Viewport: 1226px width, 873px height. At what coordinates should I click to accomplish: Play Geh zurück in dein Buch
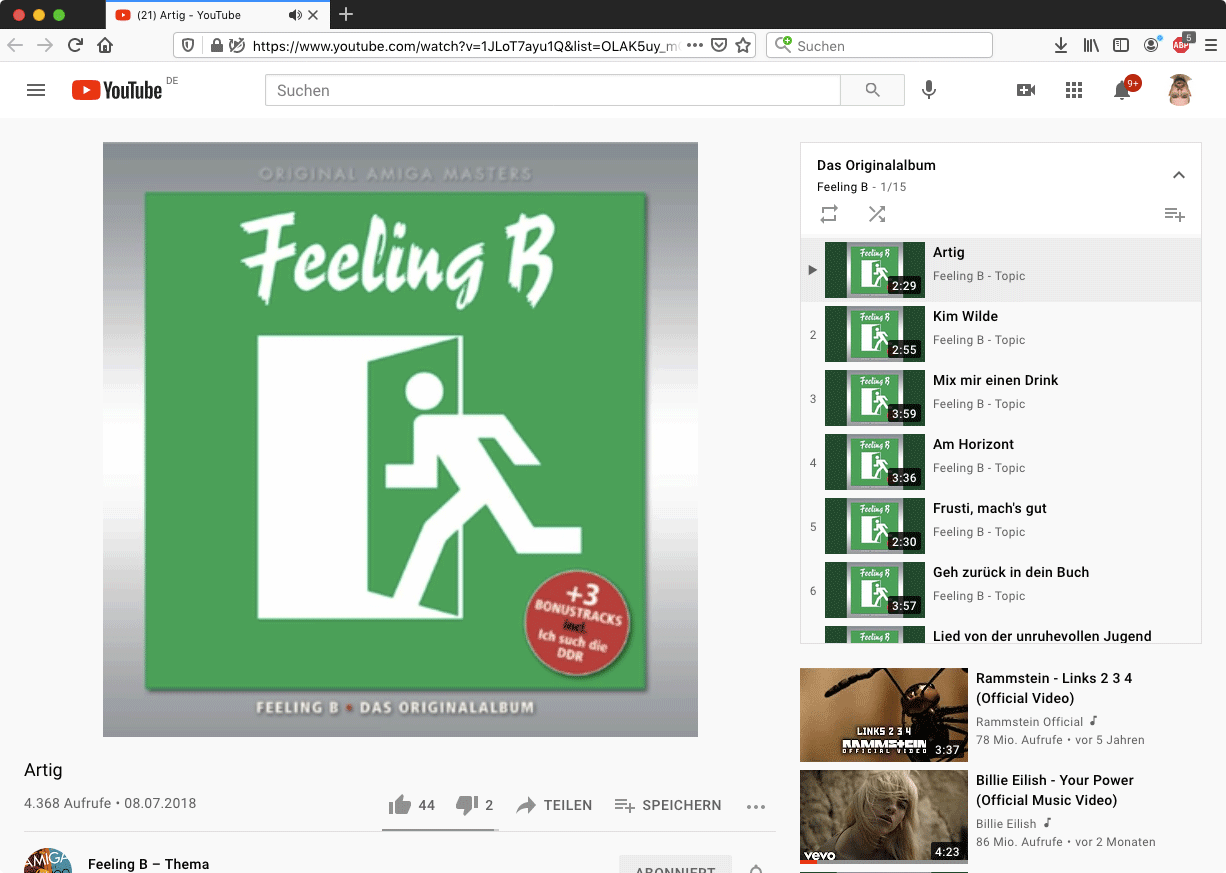[1001, 590]
